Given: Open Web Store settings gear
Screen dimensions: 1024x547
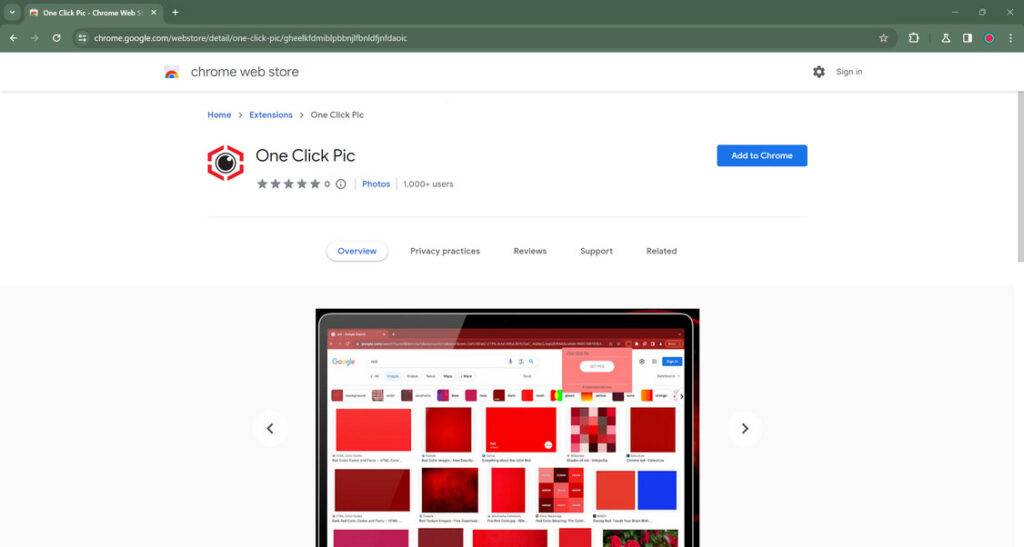Looking at the screenshot, I should pyautogui.click(x=818, y=72).
